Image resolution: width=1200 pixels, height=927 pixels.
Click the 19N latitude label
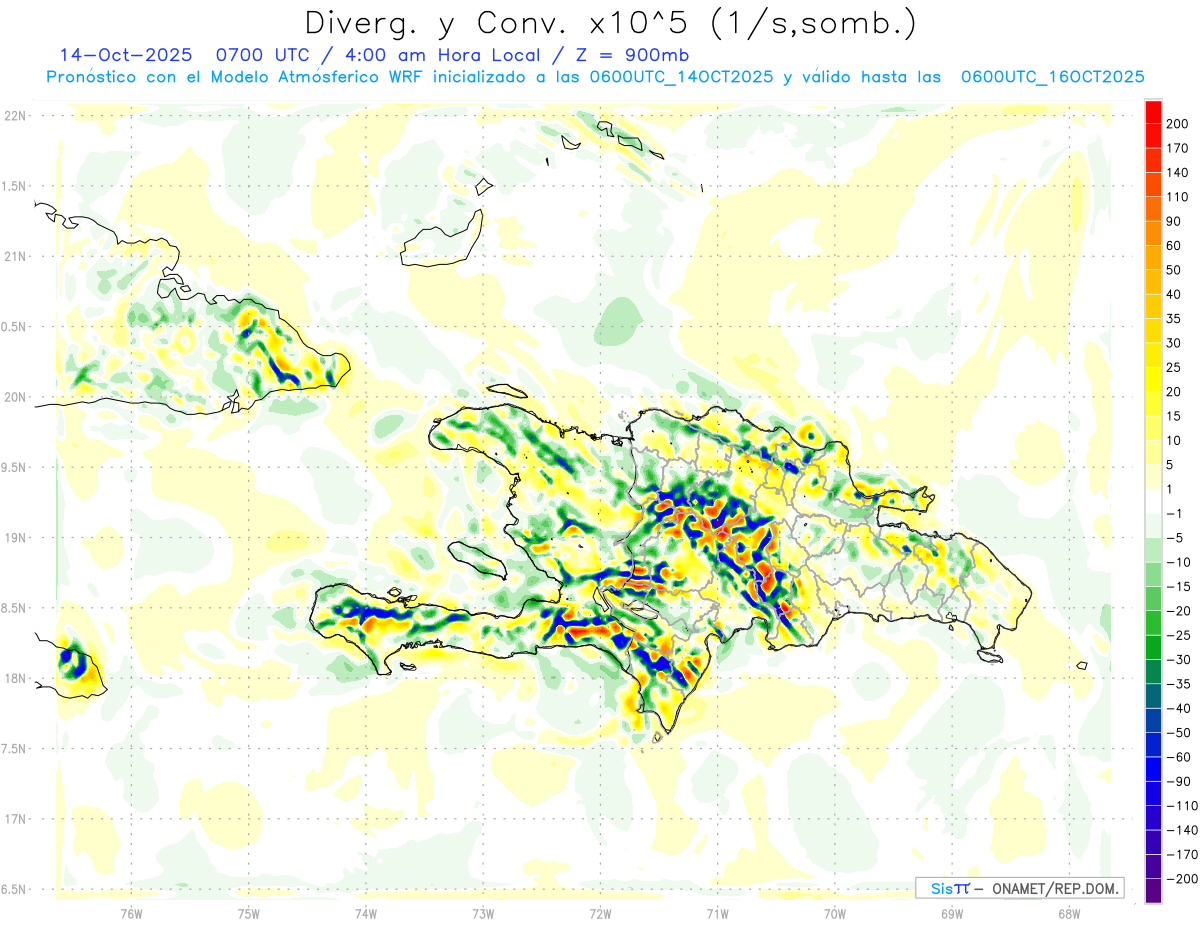[14, 538]
